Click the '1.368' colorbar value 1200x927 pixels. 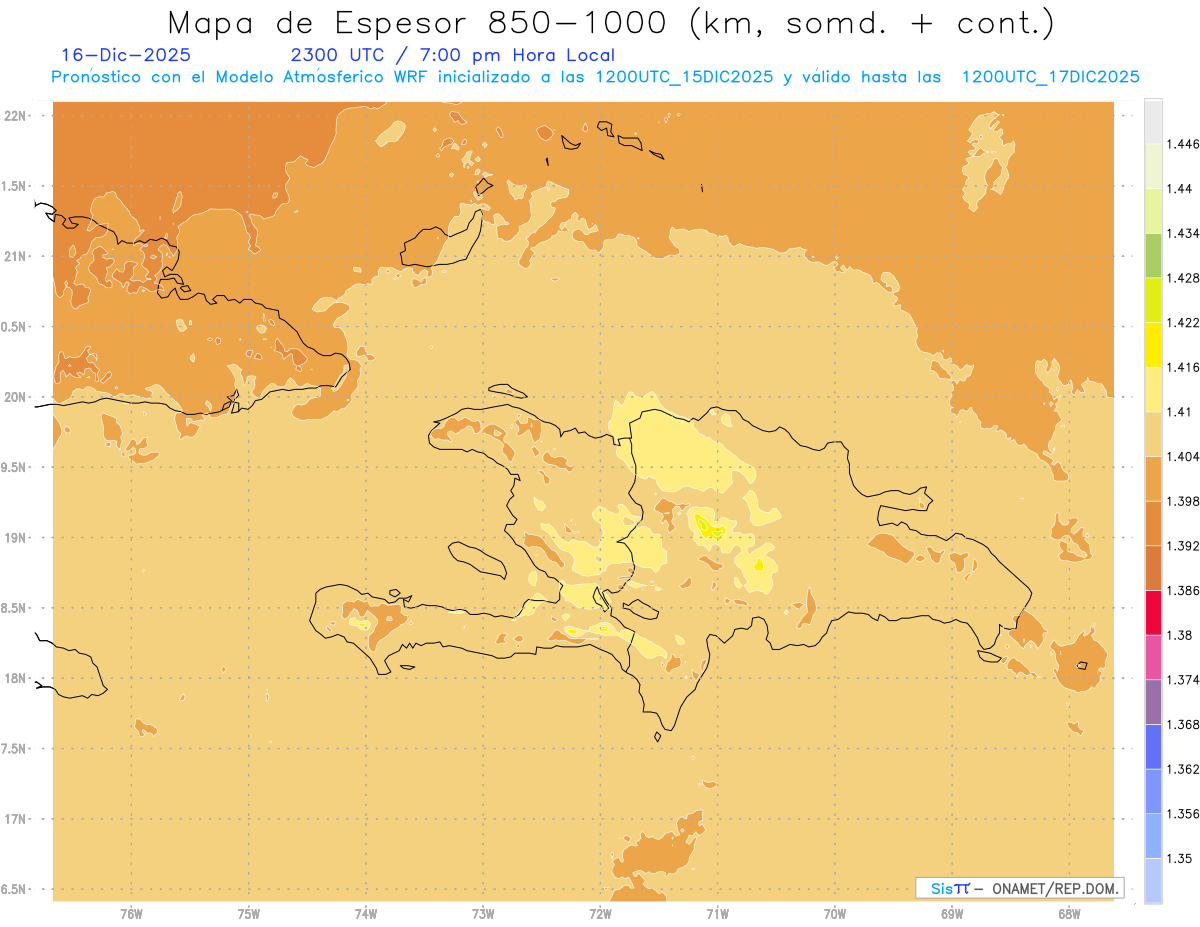[x=1183, y=724]
